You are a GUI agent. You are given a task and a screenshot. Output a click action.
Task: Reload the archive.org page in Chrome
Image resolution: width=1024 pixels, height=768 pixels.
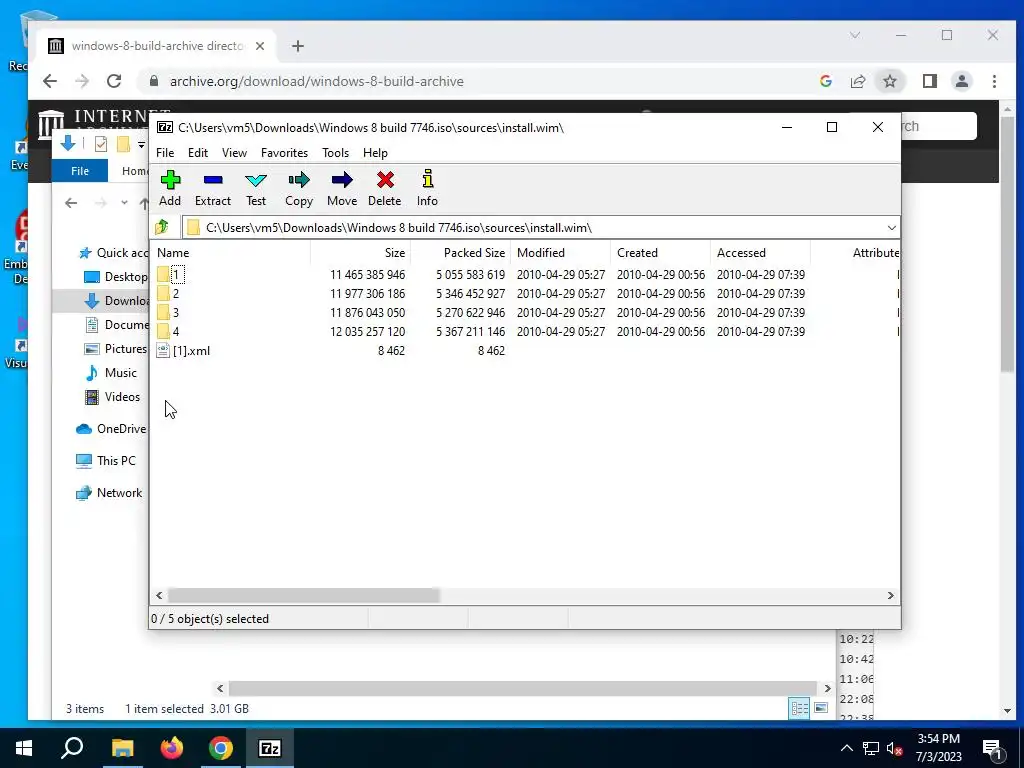pyautogui.click(x=114, y=81)
